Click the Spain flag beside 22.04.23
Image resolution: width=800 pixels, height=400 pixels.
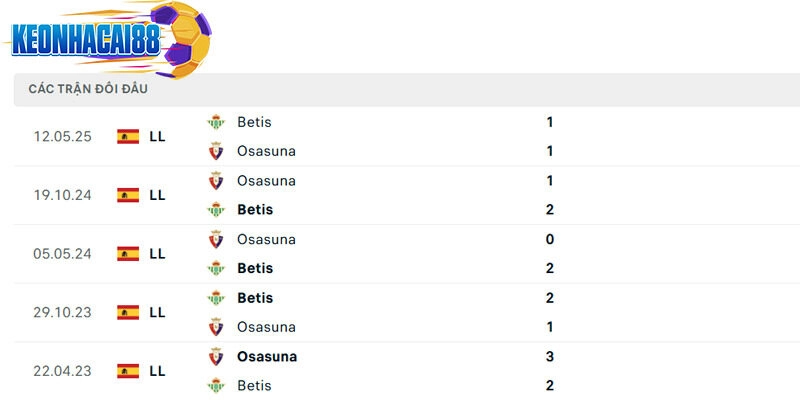[x=128, y=371]
